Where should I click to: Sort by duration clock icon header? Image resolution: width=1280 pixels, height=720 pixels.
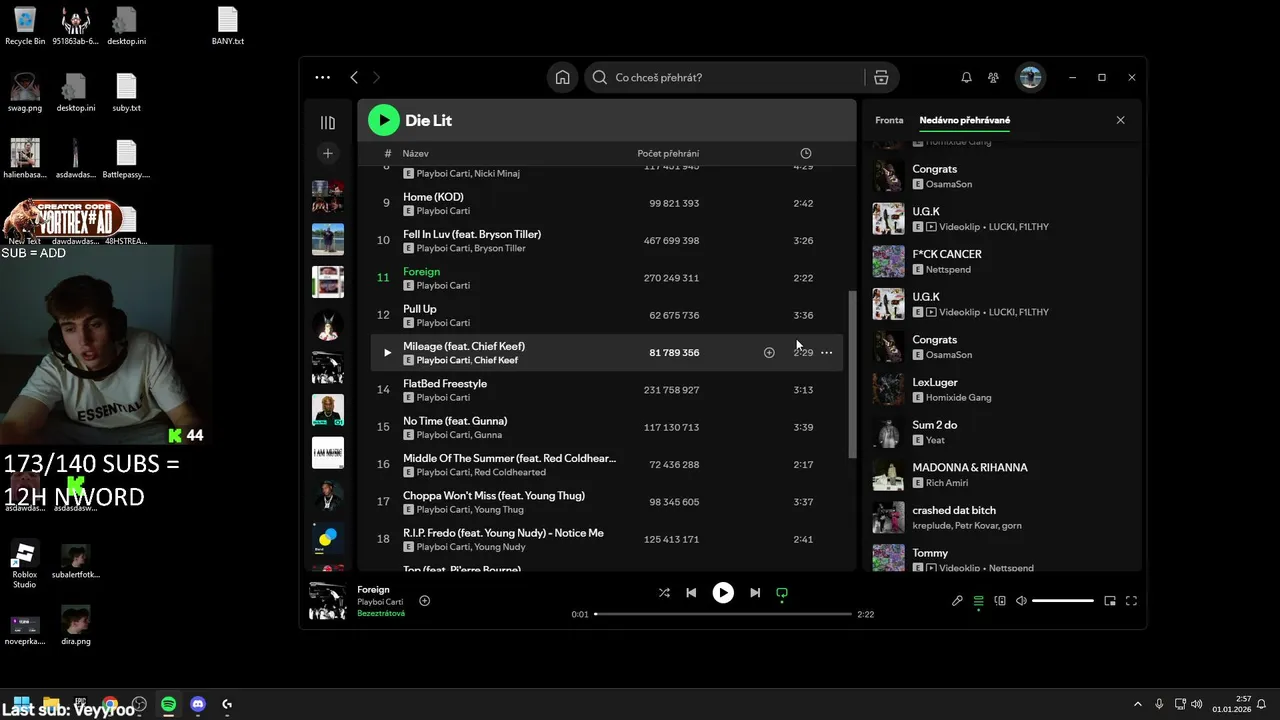(x=806, y=153)
